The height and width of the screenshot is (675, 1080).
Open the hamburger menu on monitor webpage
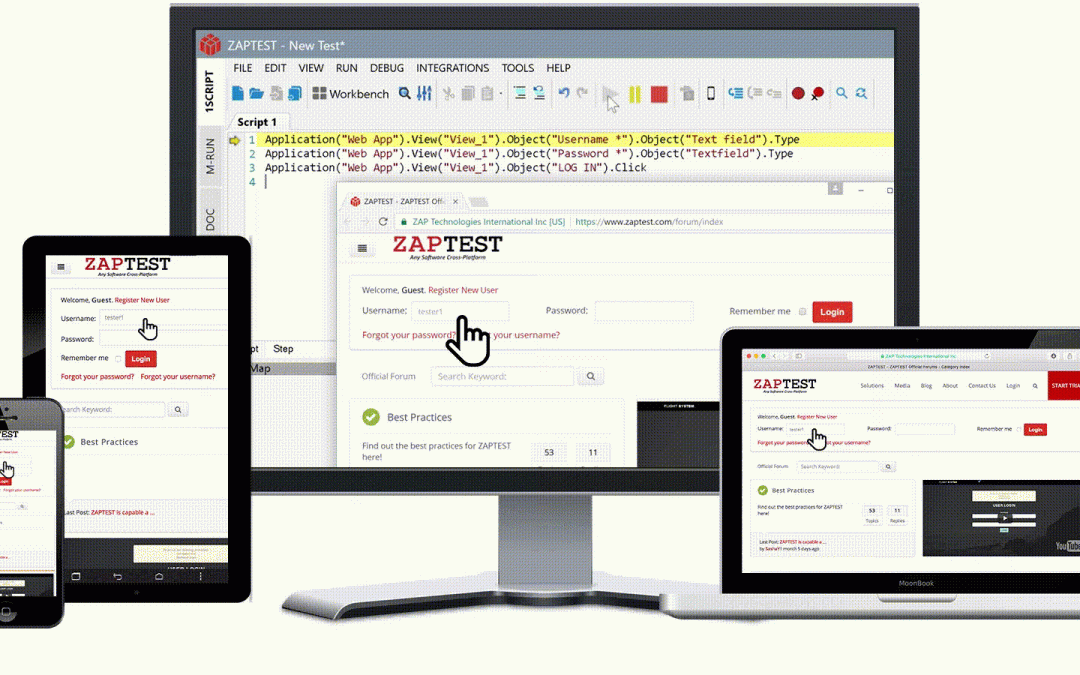pos(362,248)
